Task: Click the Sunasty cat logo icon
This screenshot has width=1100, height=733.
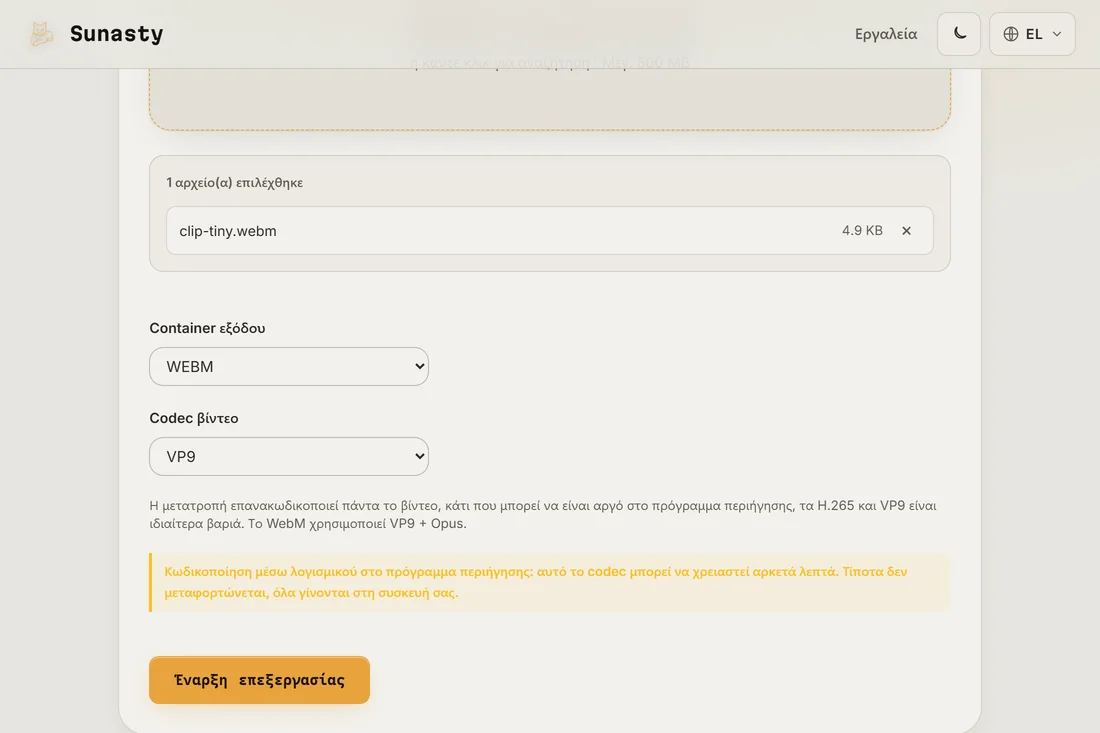Action: pos(41,34)
